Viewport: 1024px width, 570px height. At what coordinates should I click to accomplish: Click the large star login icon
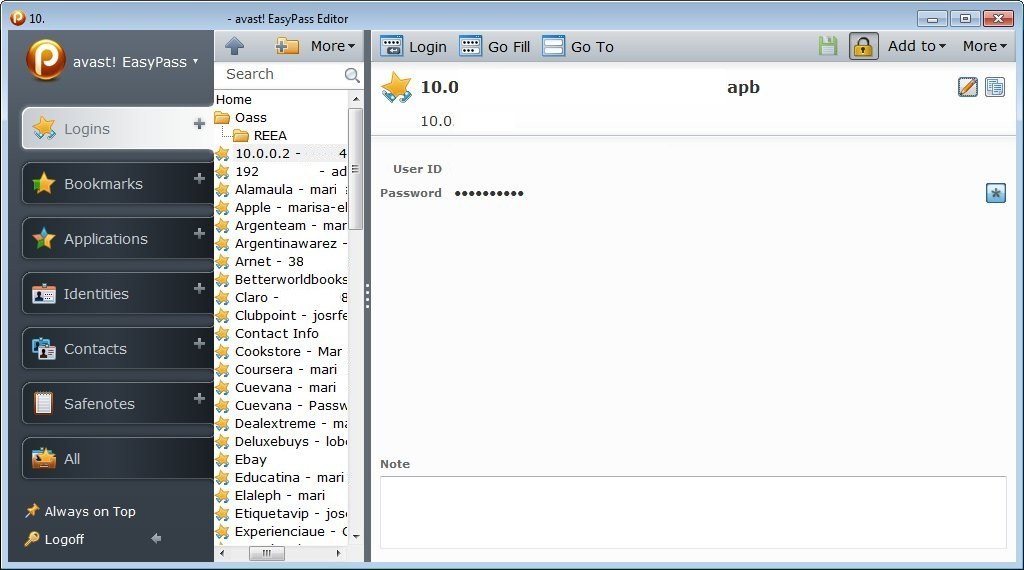396,87
